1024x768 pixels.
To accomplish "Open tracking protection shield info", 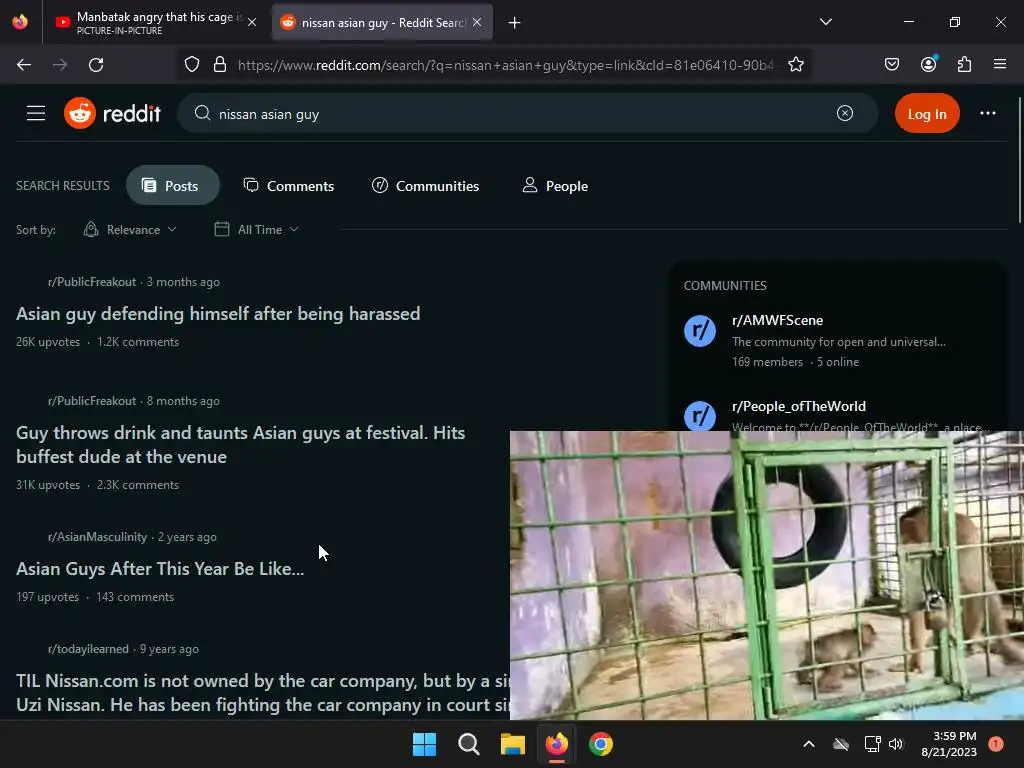I will pos(191,65).
